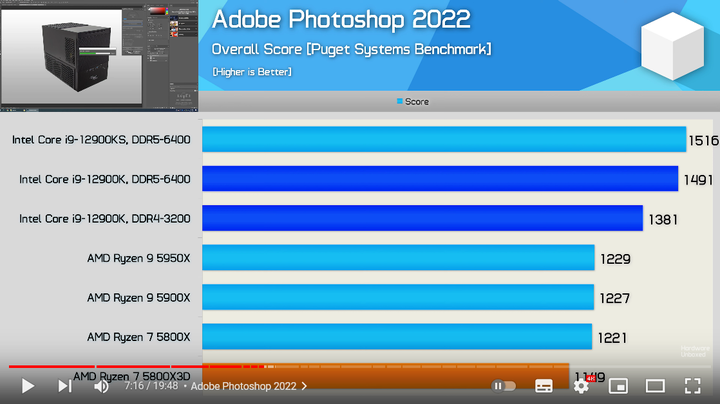The image size is (720, 404).
Task: Click the 1491 score value
Action: coord(698,180)
